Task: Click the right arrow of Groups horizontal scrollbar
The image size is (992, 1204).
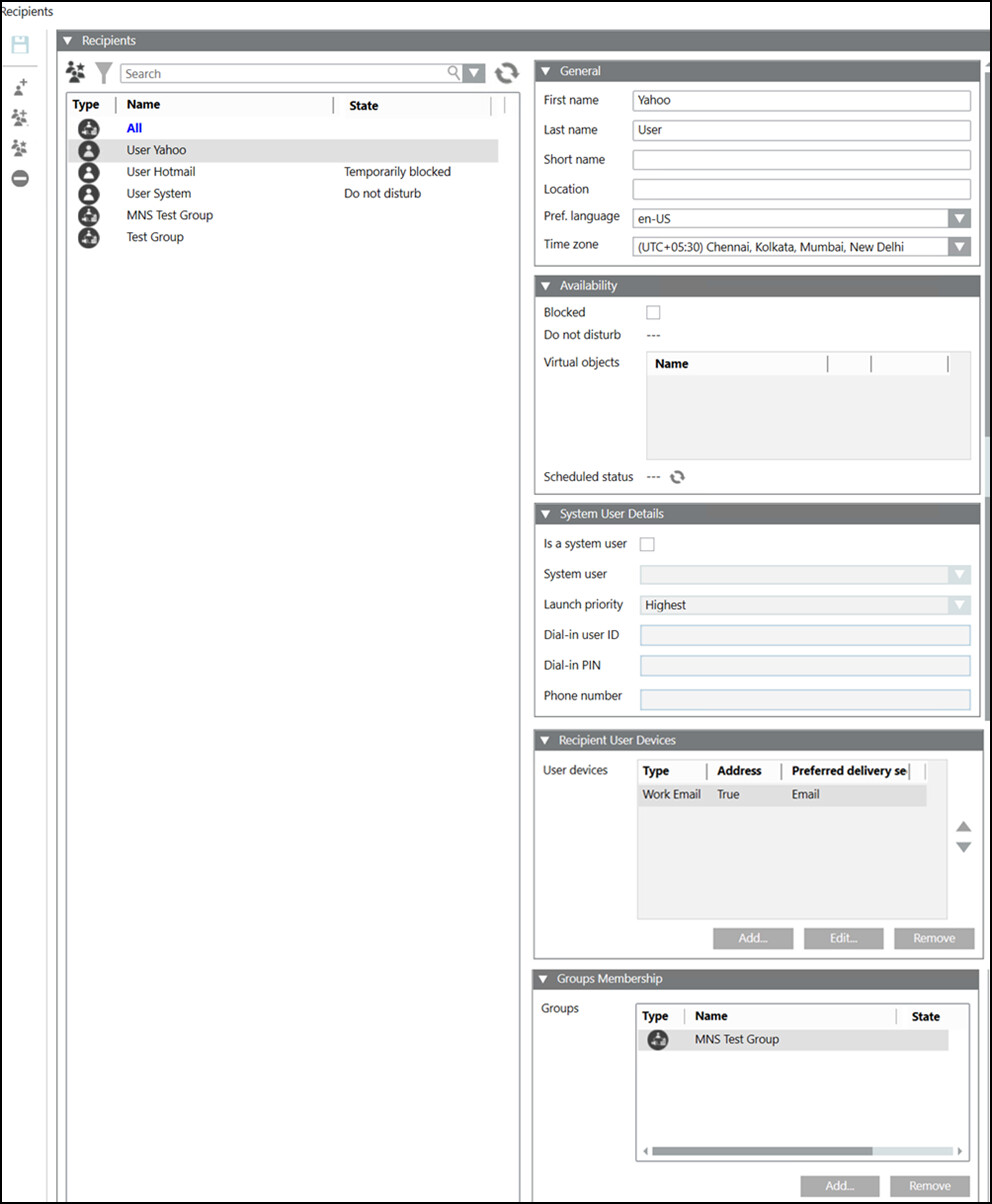Action: tap(960, 1151)
